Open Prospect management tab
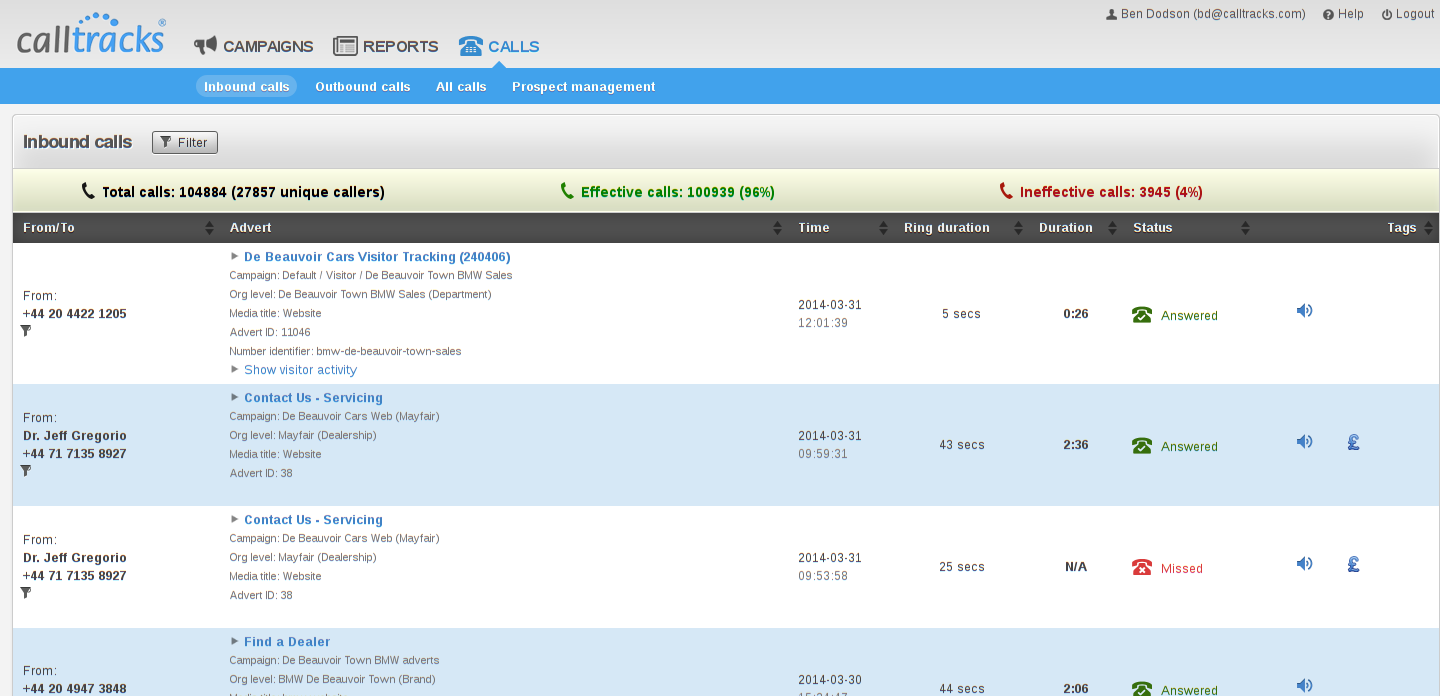Viewport: 1440px width, 696px height. pyautogui.click(x=584, y=87)
